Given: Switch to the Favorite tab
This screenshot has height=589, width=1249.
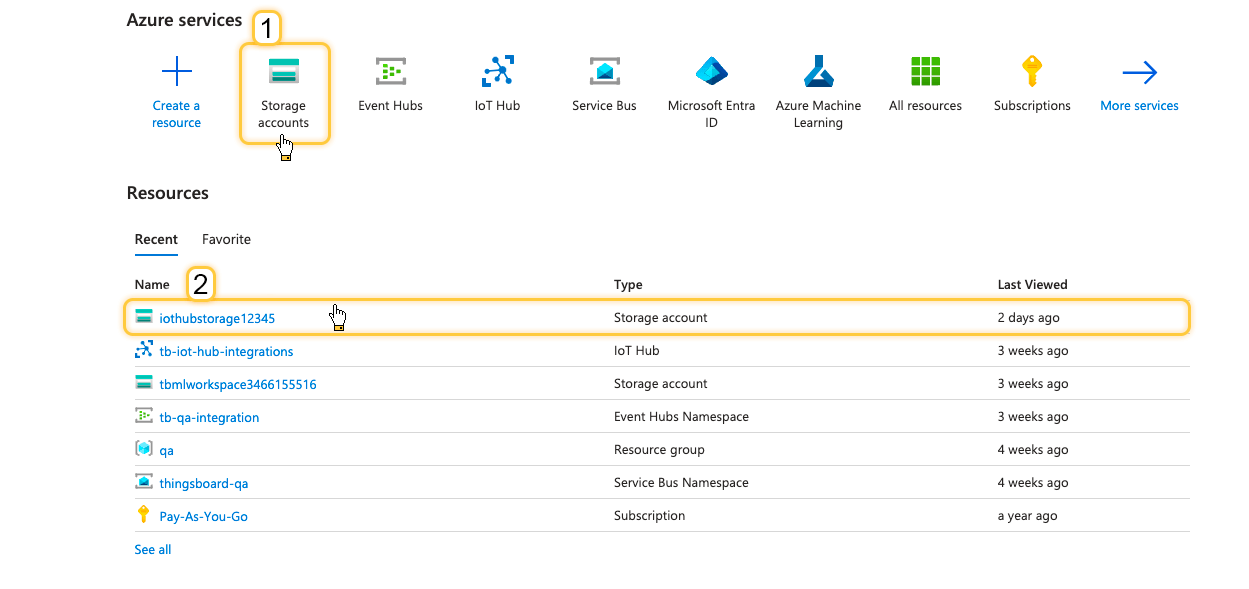Looking at the screenshot, I should (226, 240).
